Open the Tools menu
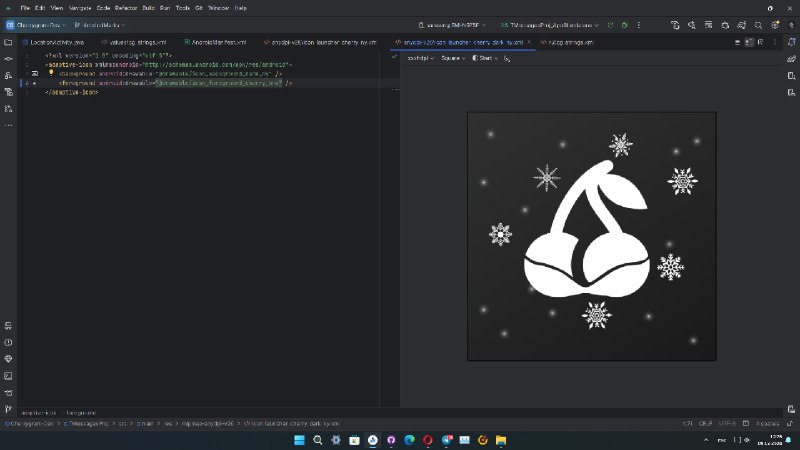This screenshot has width=800, height=450. click(183, 8)
